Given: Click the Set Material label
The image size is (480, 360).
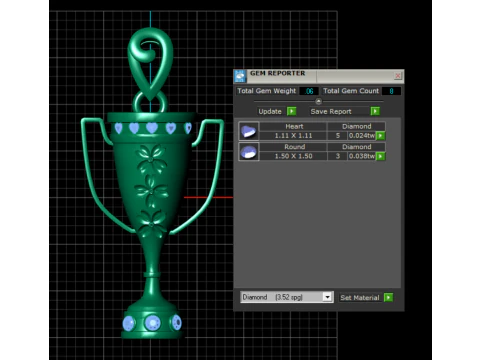Looking at the screenshot, I should (360, 298).
